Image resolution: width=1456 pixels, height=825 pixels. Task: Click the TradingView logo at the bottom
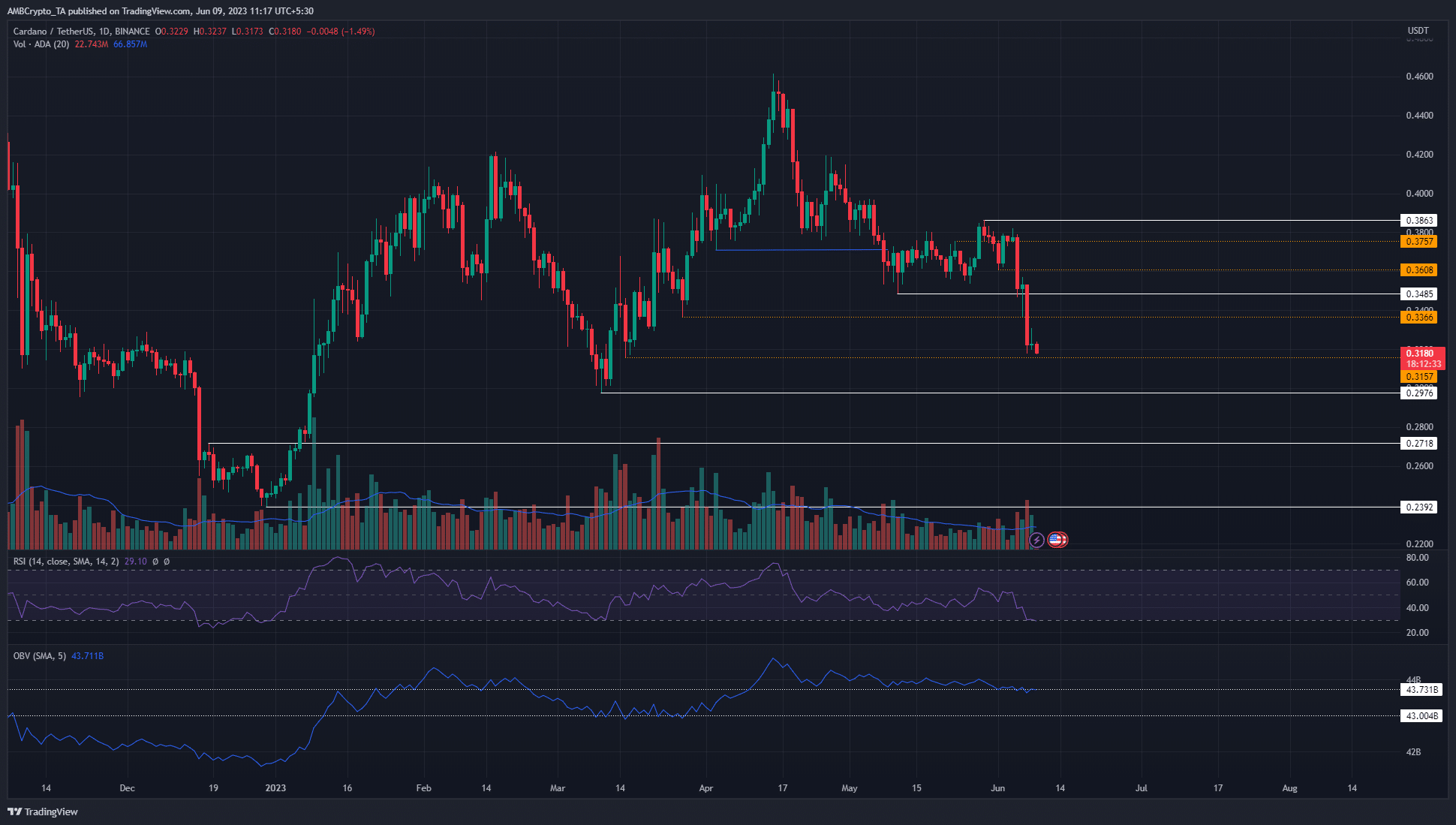point(43,811)
